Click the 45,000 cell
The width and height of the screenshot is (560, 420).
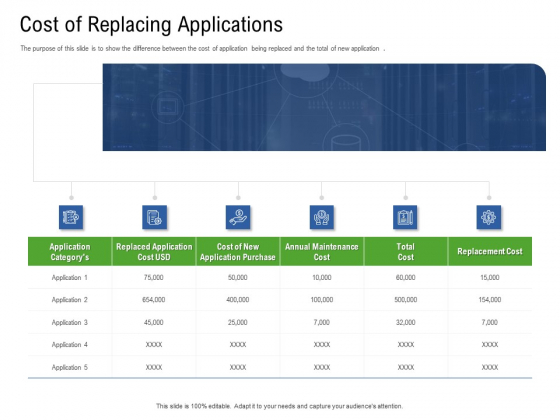(x=154, y=322)
